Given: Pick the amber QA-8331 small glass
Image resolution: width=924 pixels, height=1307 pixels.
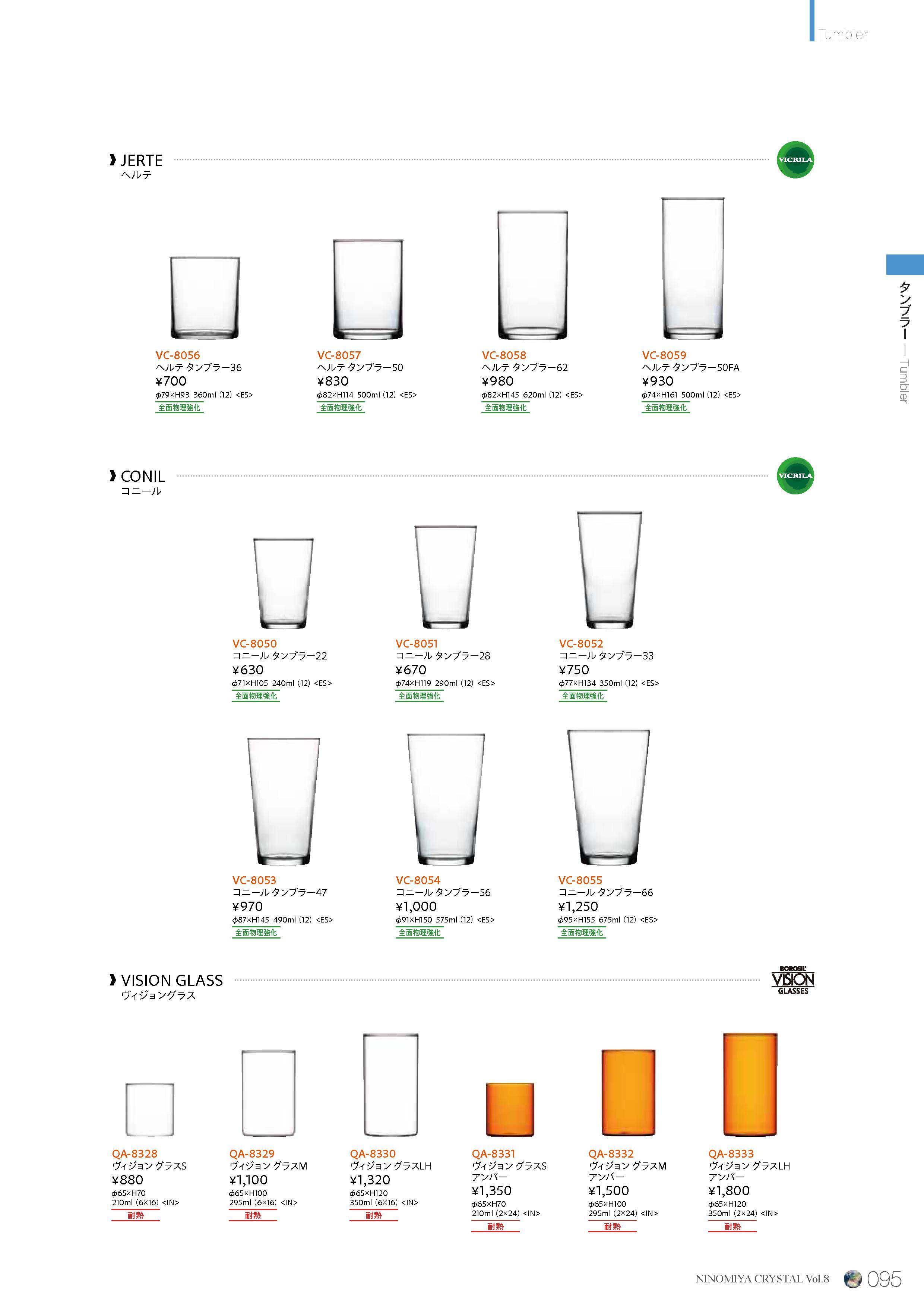Looking at the screenshot, I should point(510,1109).
